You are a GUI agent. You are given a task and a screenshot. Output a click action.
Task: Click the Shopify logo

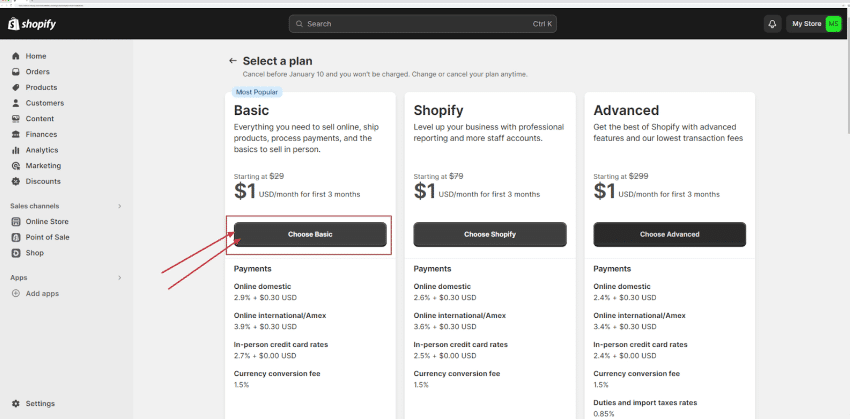click(32, 24)
